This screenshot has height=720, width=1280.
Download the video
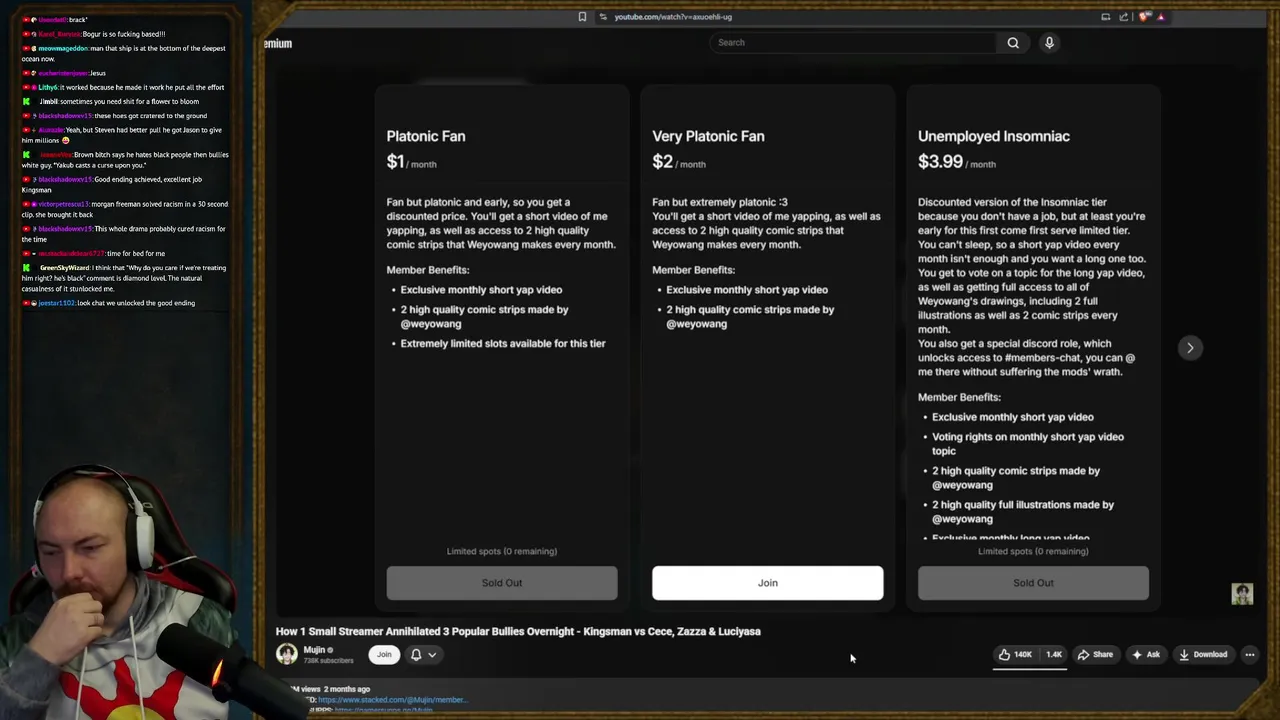tap(1203, 654)
